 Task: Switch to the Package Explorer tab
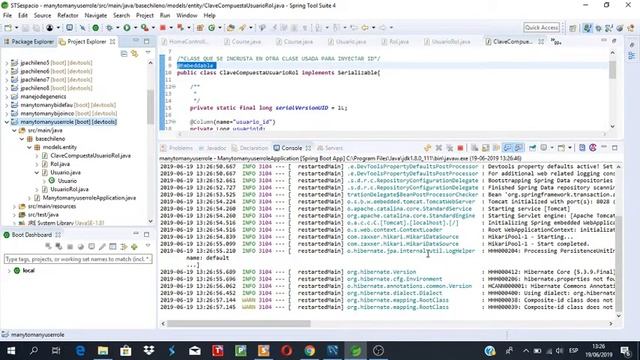point(28,42)
